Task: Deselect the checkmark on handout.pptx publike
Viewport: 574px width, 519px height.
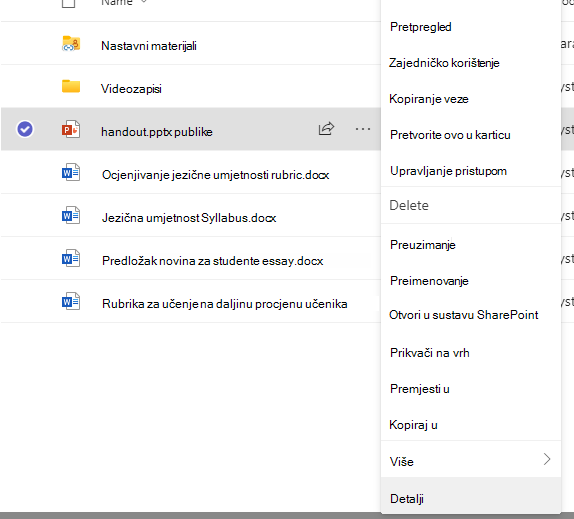Action: point(25,129)
